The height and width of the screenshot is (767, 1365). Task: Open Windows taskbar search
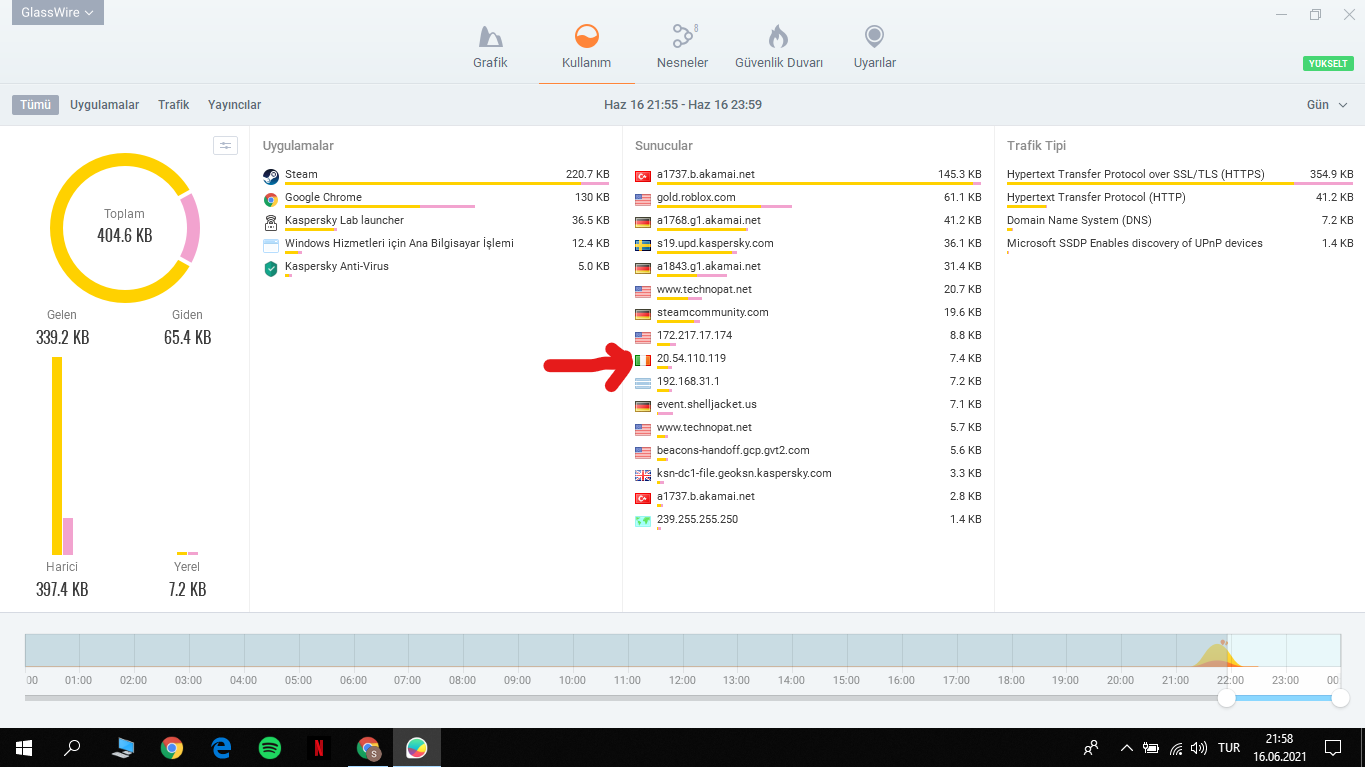tap(72, 747)
